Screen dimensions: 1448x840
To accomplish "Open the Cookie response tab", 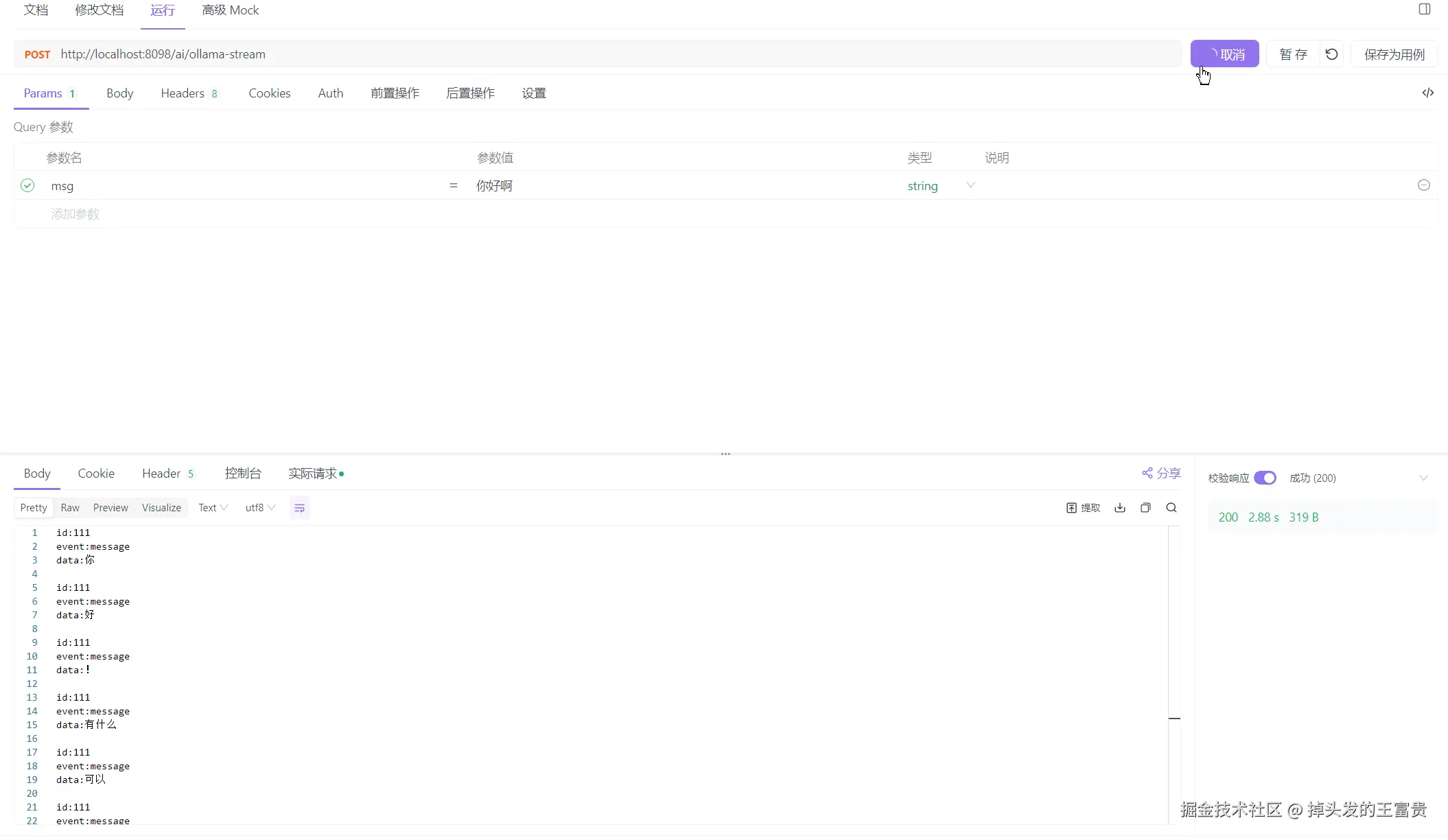I will coord(95,473).
